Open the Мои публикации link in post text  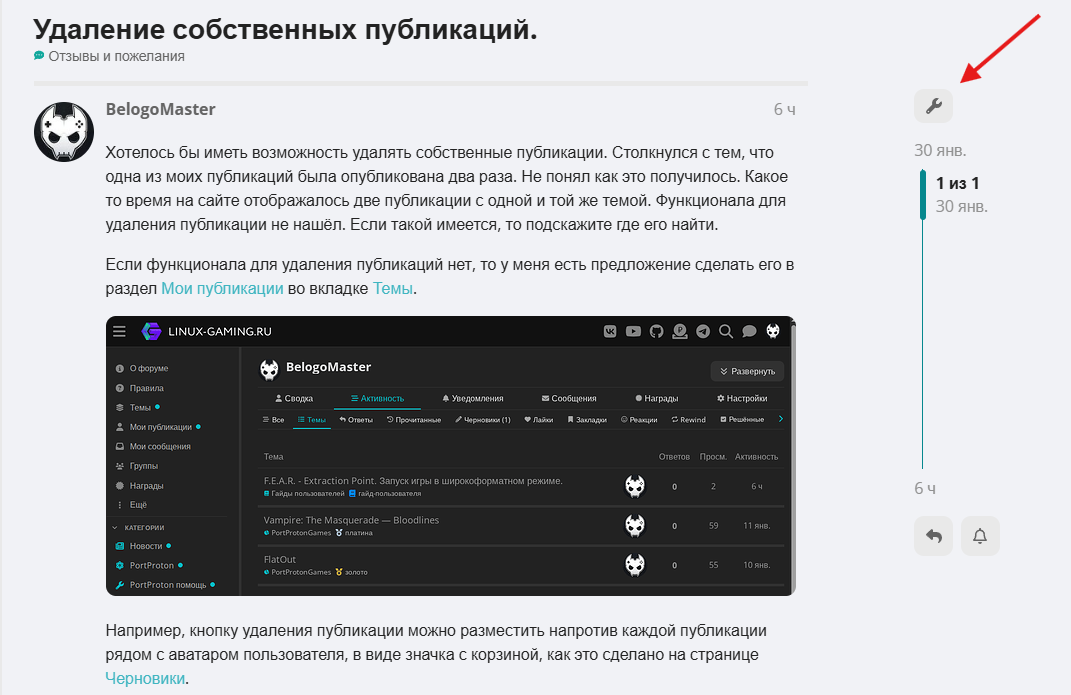coord(222,289)
